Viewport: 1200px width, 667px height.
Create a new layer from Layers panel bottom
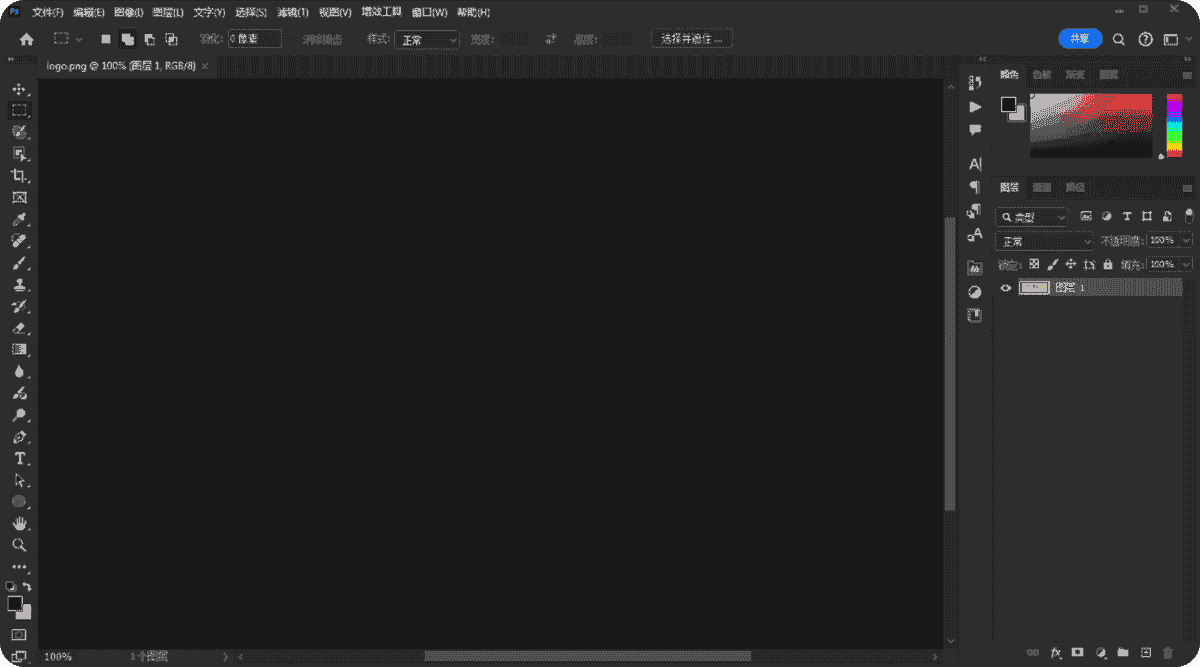pyautogui.click(x=1146, y=652)
